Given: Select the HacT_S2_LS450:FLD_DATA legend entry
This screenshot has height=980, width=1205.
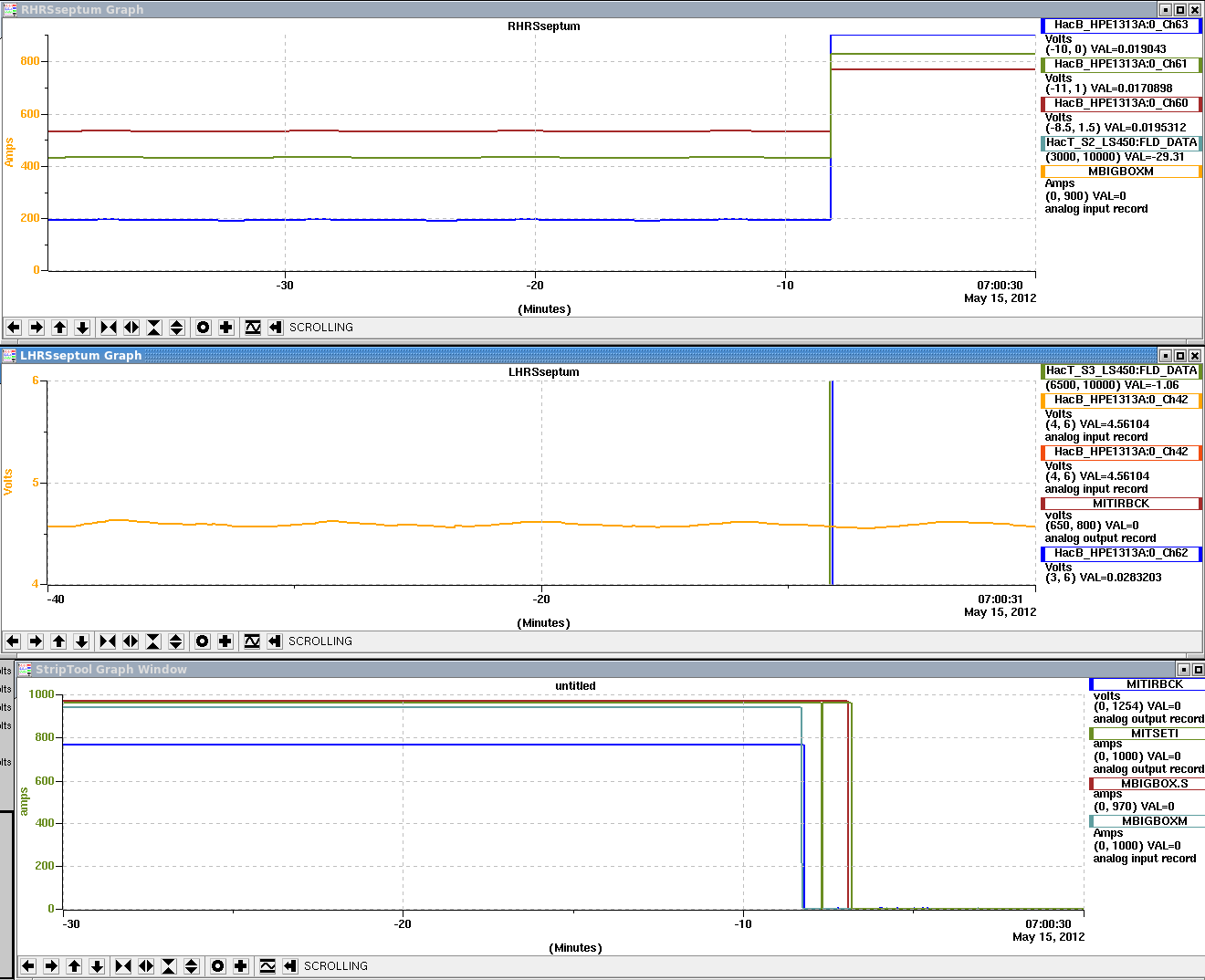Looking at the screenshot, I should click(1121, 143).
